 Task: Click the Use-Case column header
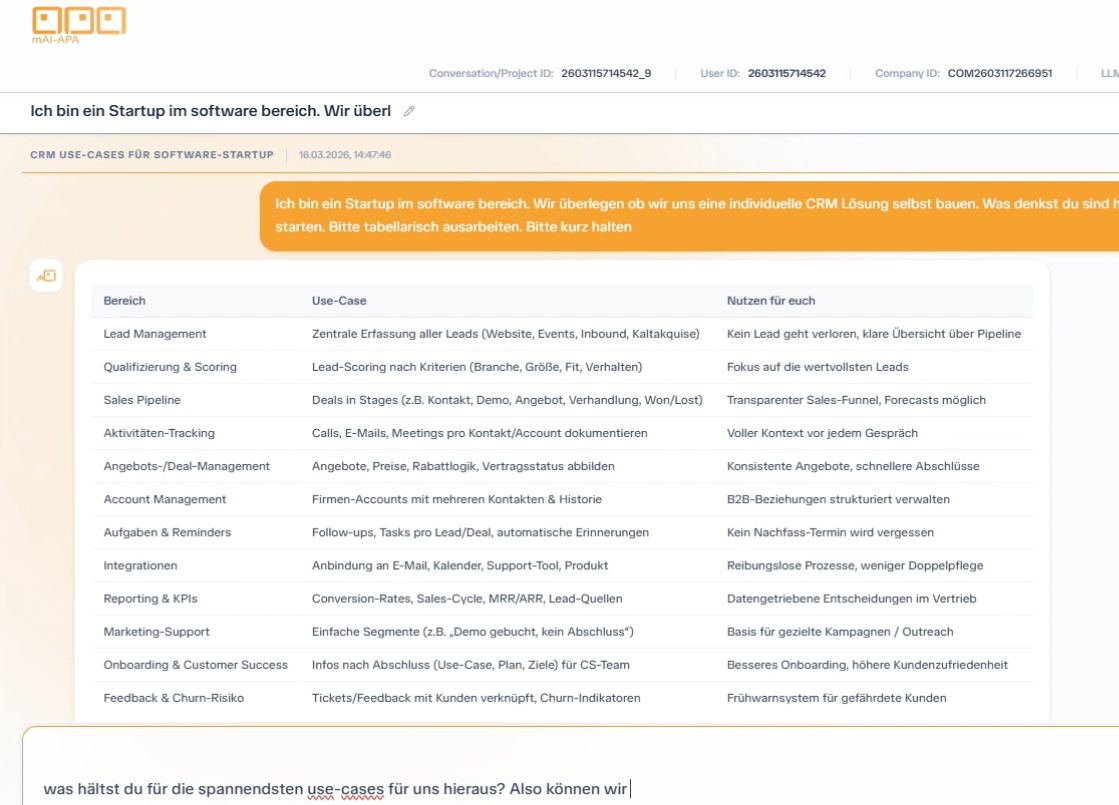(x=339, y=301)
